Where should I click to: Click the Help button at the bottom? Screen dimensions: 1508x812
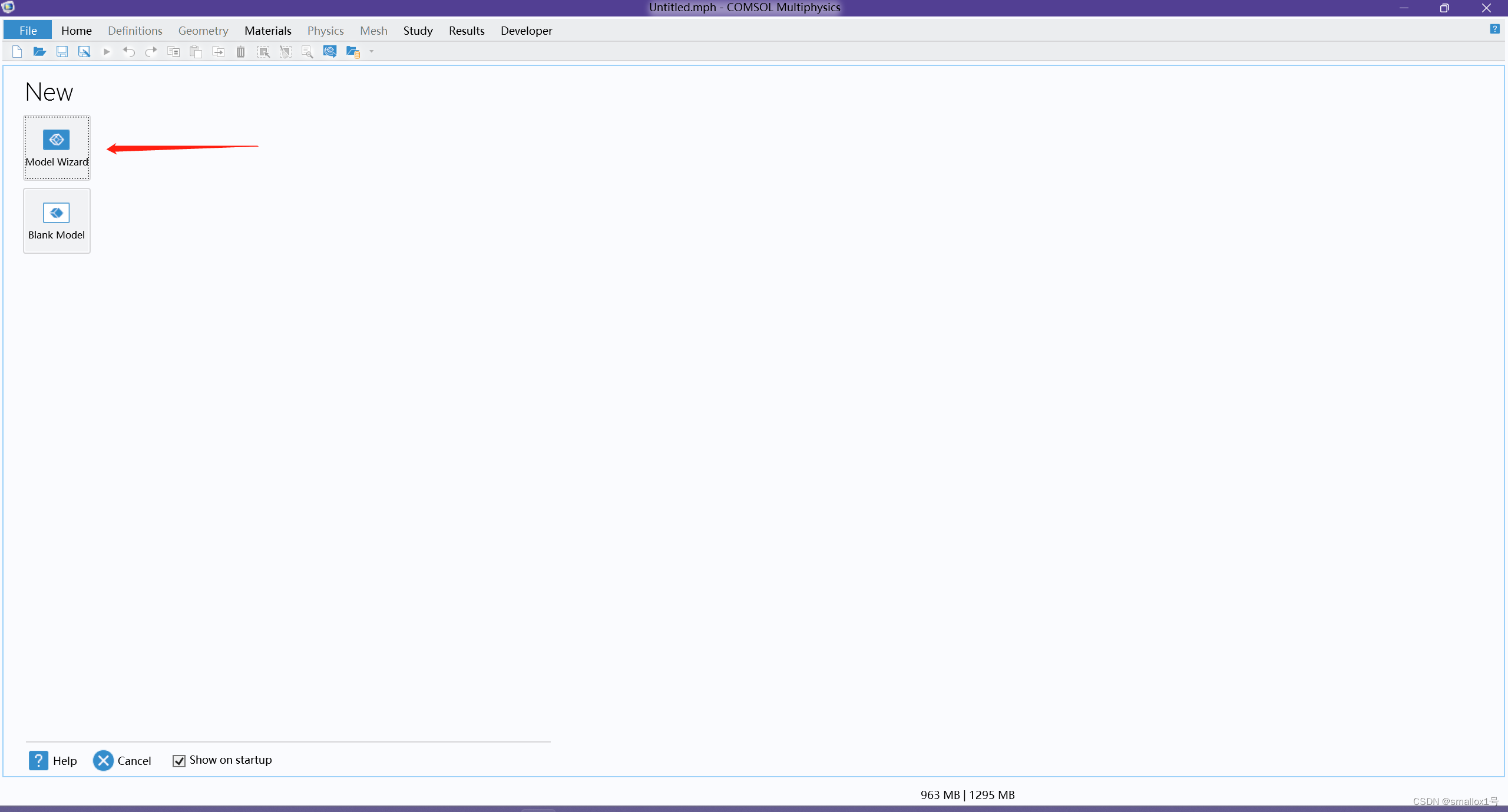point(53,760)
